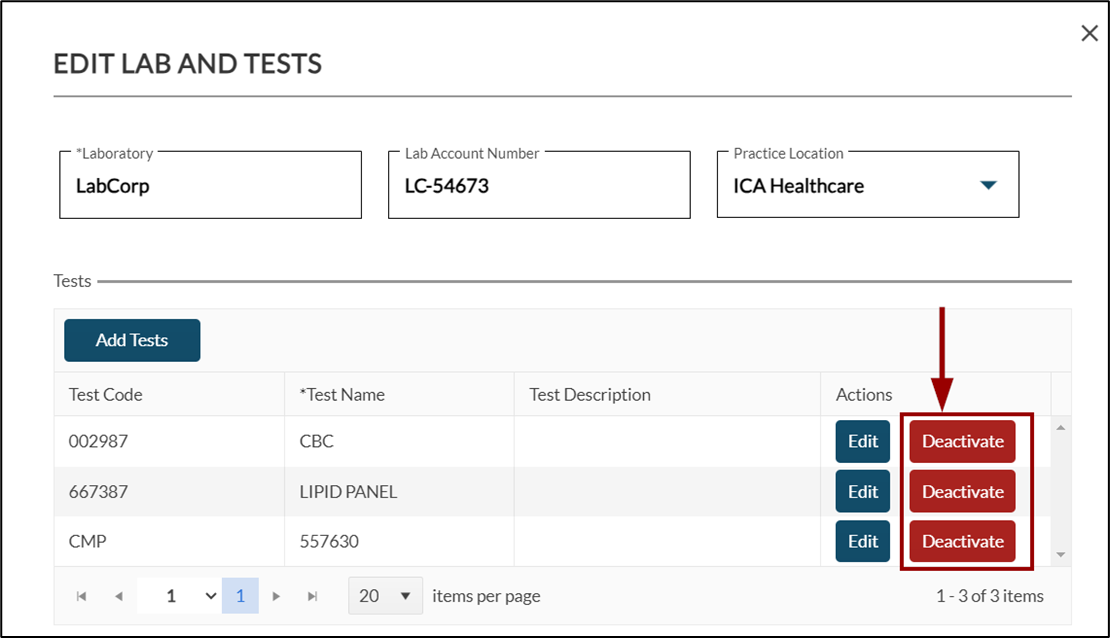Edit the CMP test row
1110x638 pixels.
click(x=862, y=541)
